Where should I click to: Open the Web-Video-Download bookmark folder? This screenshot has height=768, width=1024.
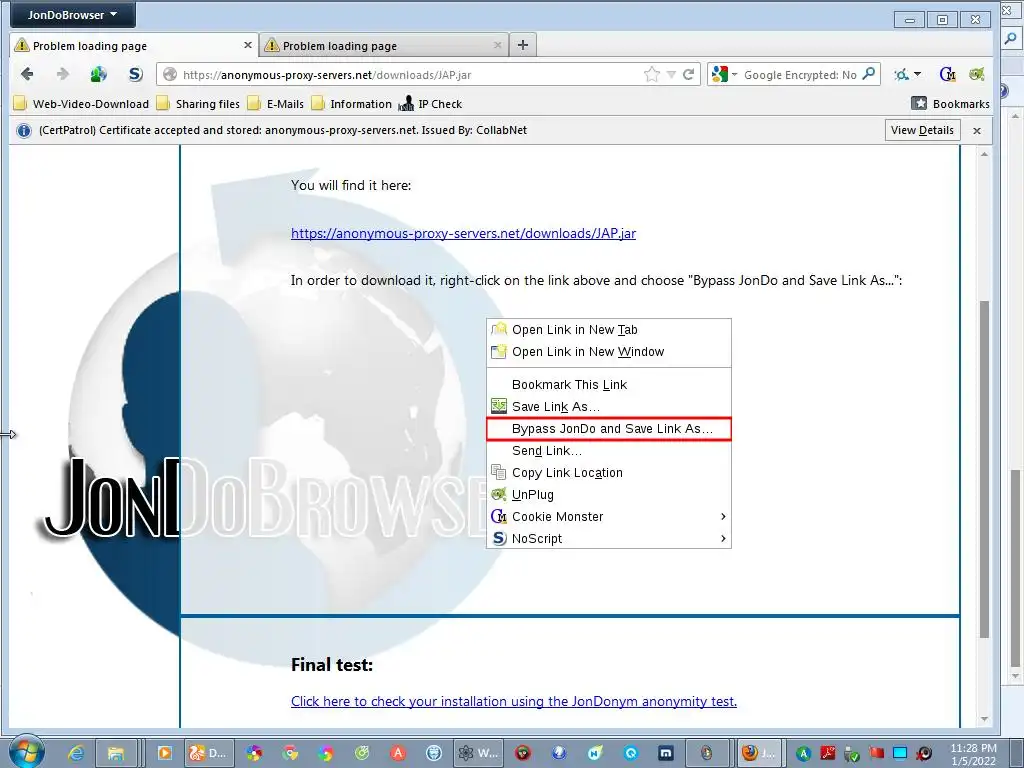(82, 104)
